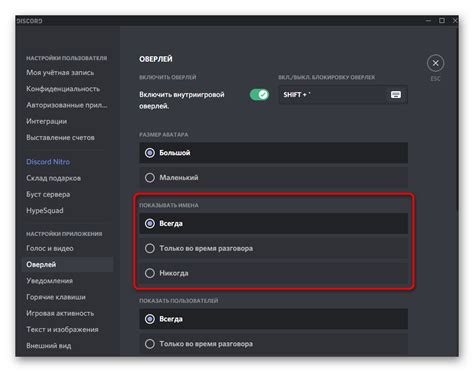Select Только во время разговора for names
Screen dimensions: 474x372
click(x=273, y=248)
